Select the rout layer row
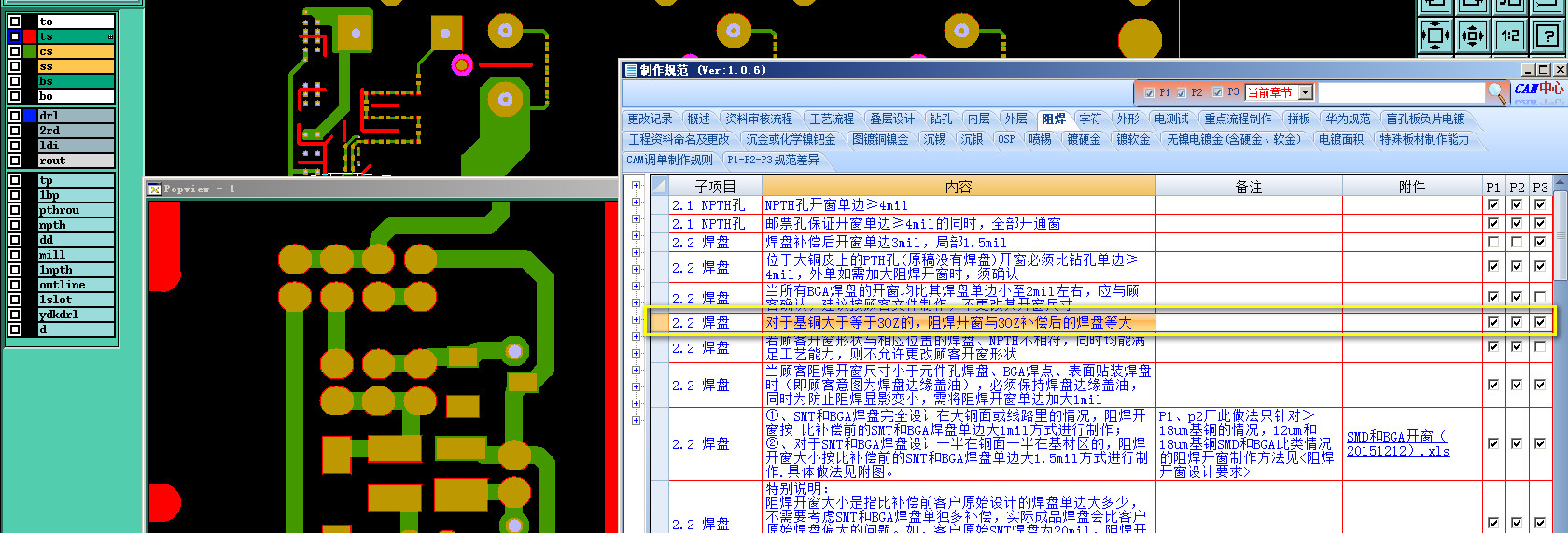Screen dimensions: 1568x533 pyautogui.click(x=76, y=161)
